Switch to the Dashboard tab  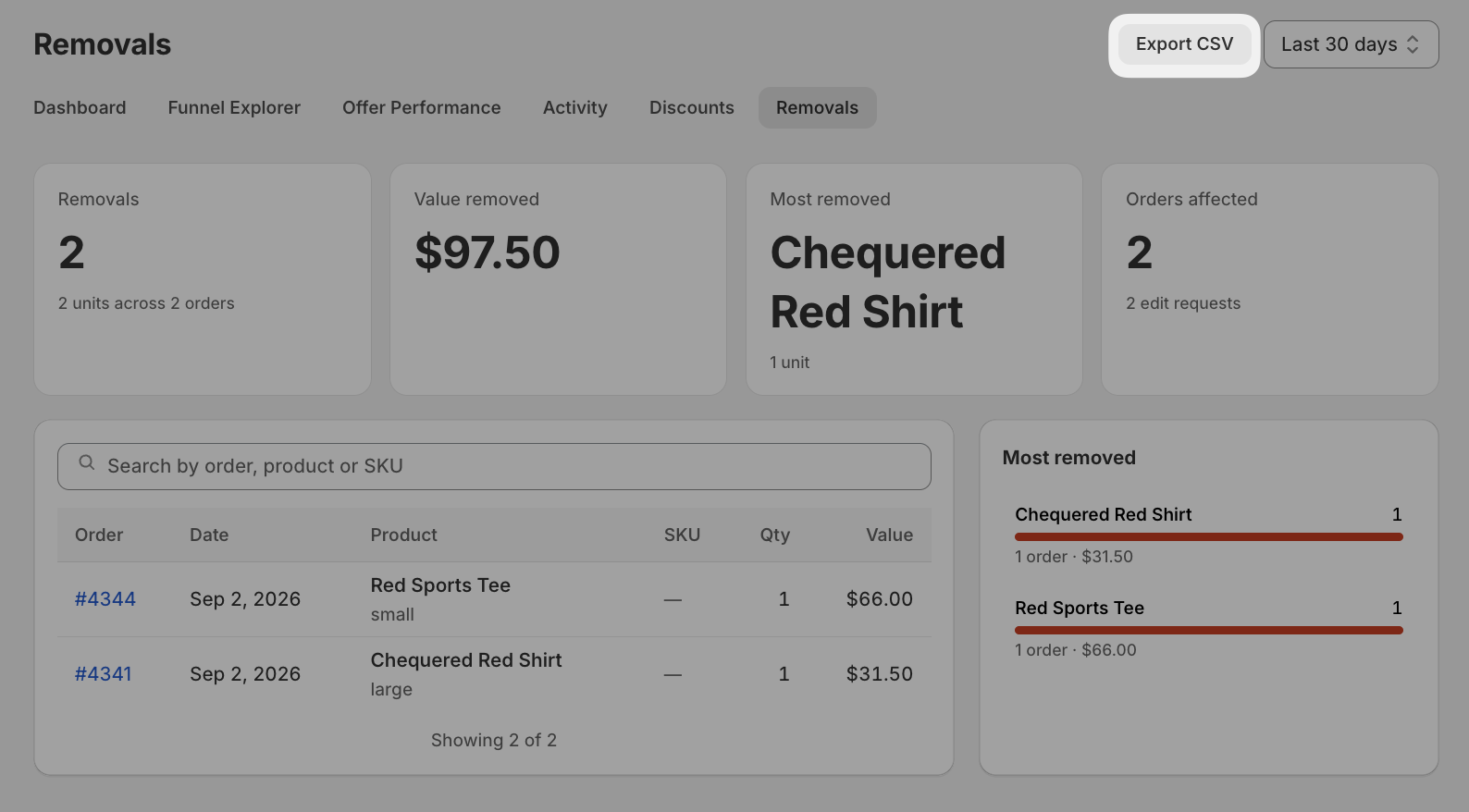pyautogui.click(x=80, y=107)
